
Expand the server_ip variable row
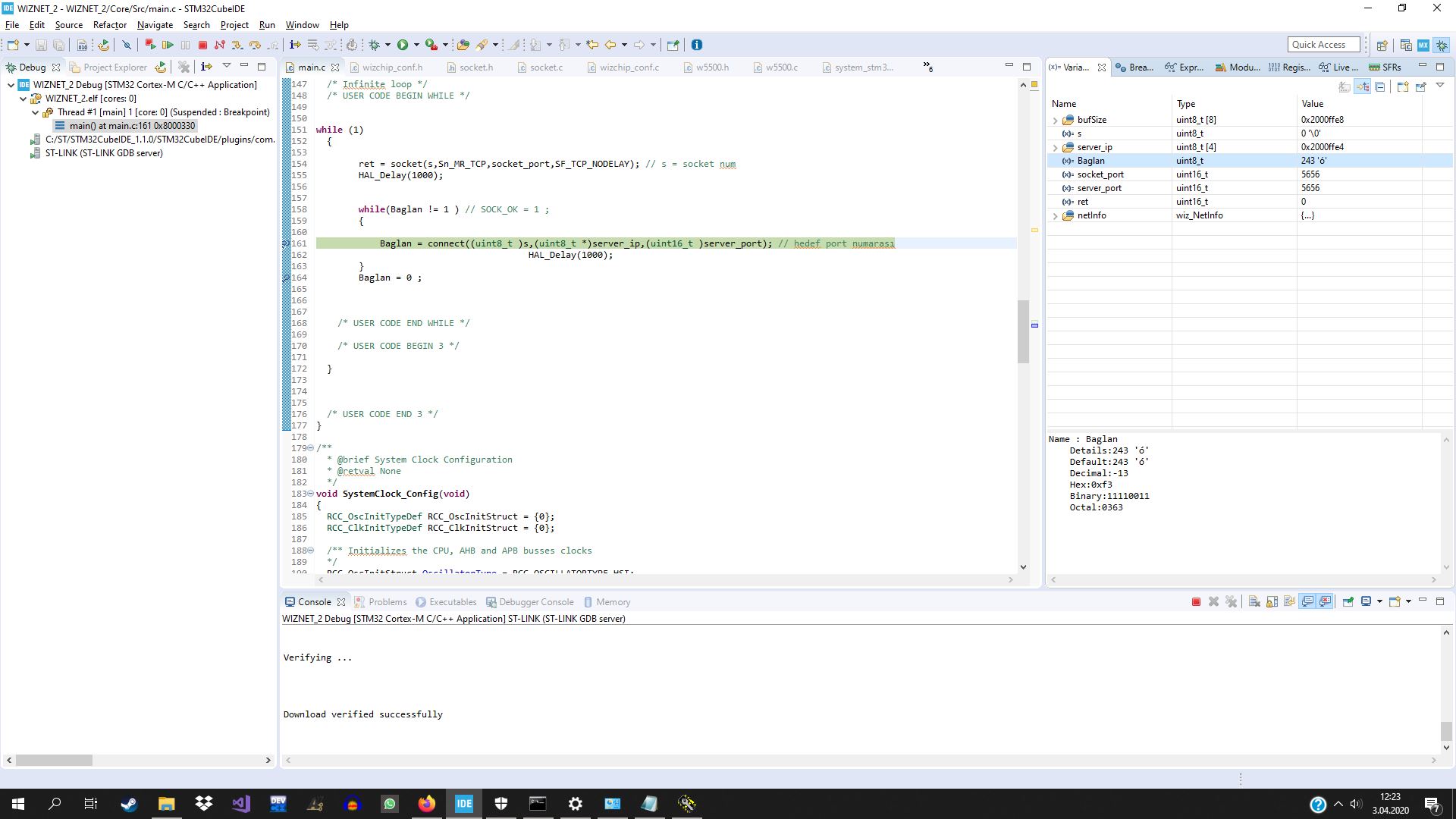1055,148
